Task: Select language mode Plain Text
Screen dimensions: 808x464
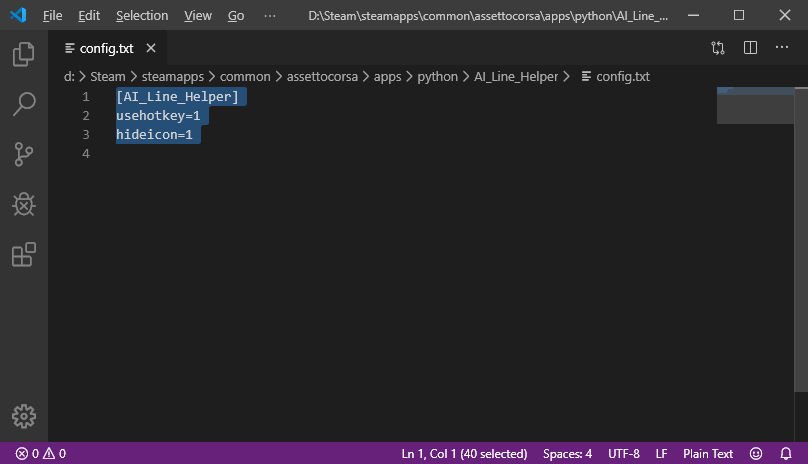Action: tap(708, 453)
